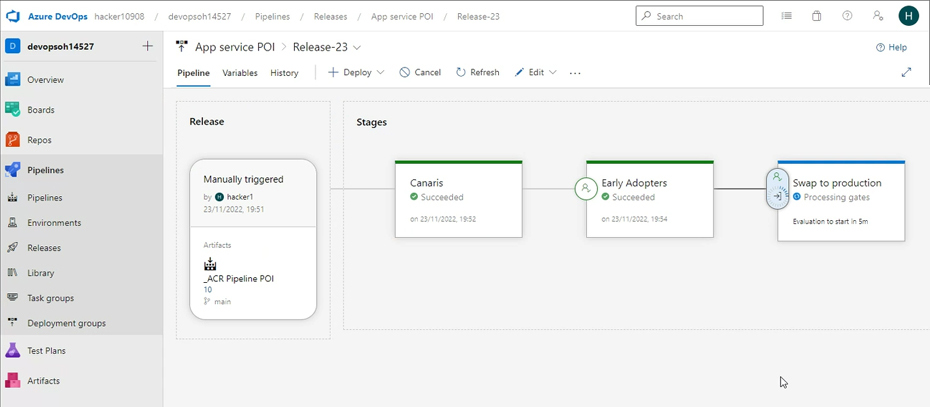Click the Manually triggered heading
This screenshot has height=407, width=930.
243,179
